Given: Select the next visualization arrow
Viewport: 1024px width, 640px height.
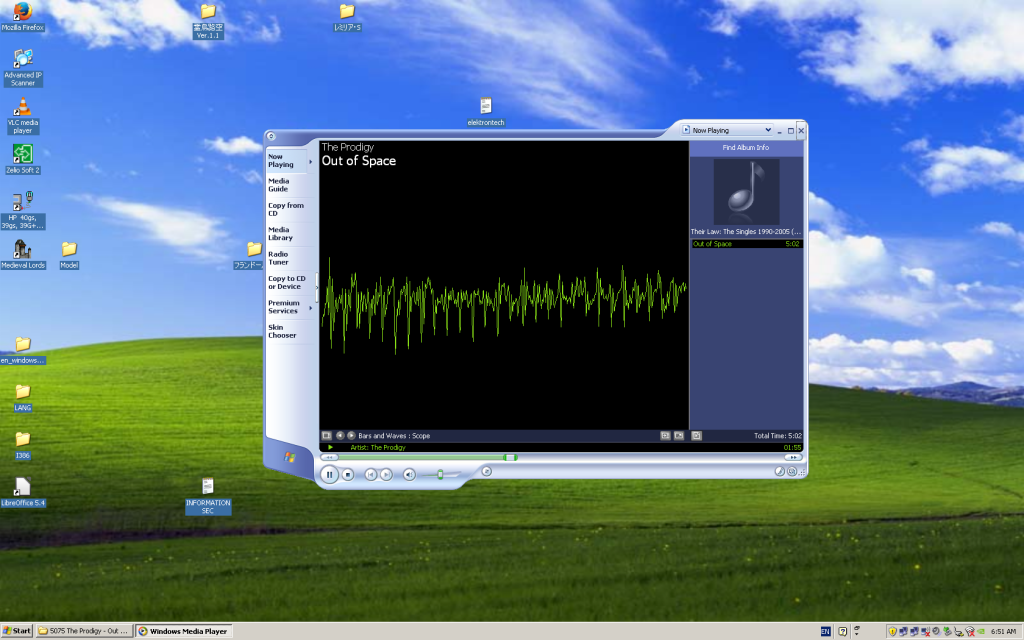Looking at the screenshot, I should click(x=350, y=436).
